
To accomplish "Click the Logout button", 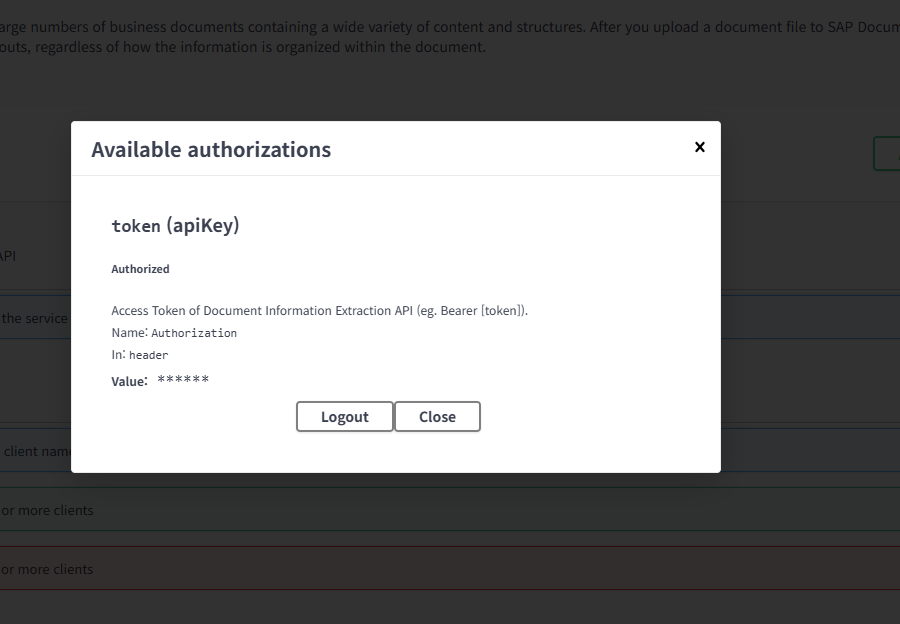I will pos(344,417).
